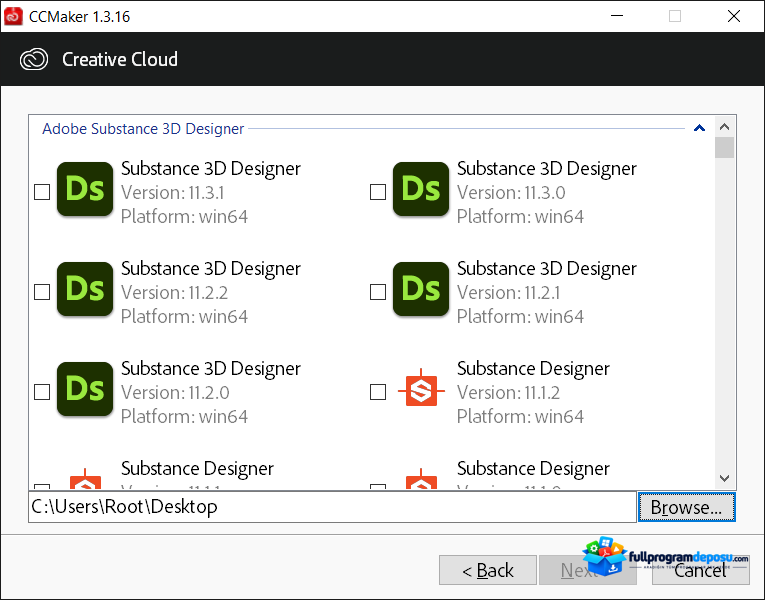Tick the version 11.2.1 checkbox
The image size is (765, 600).
coord(378,292)
